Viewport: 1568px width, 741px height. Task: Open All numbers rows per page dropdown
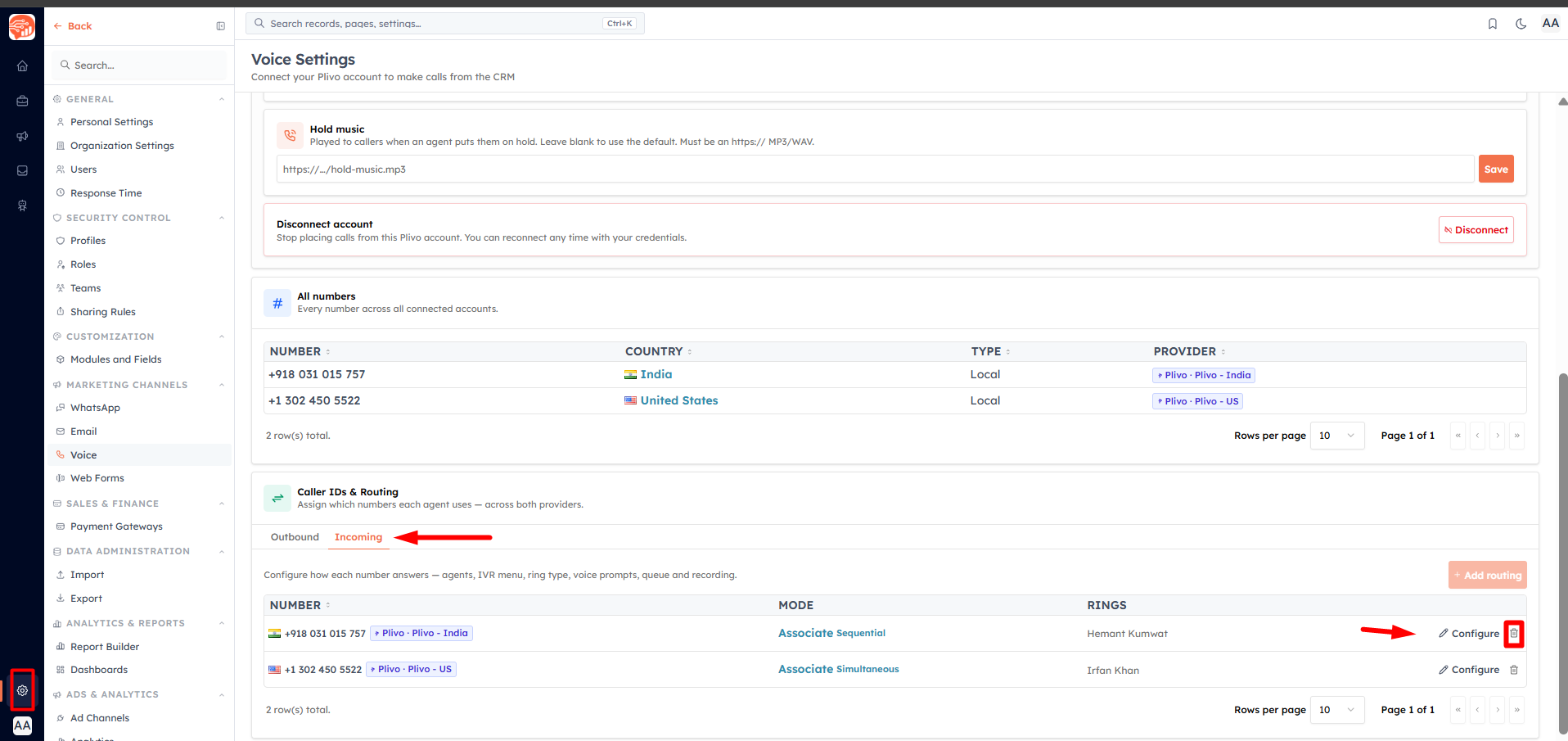(1337, 436)
